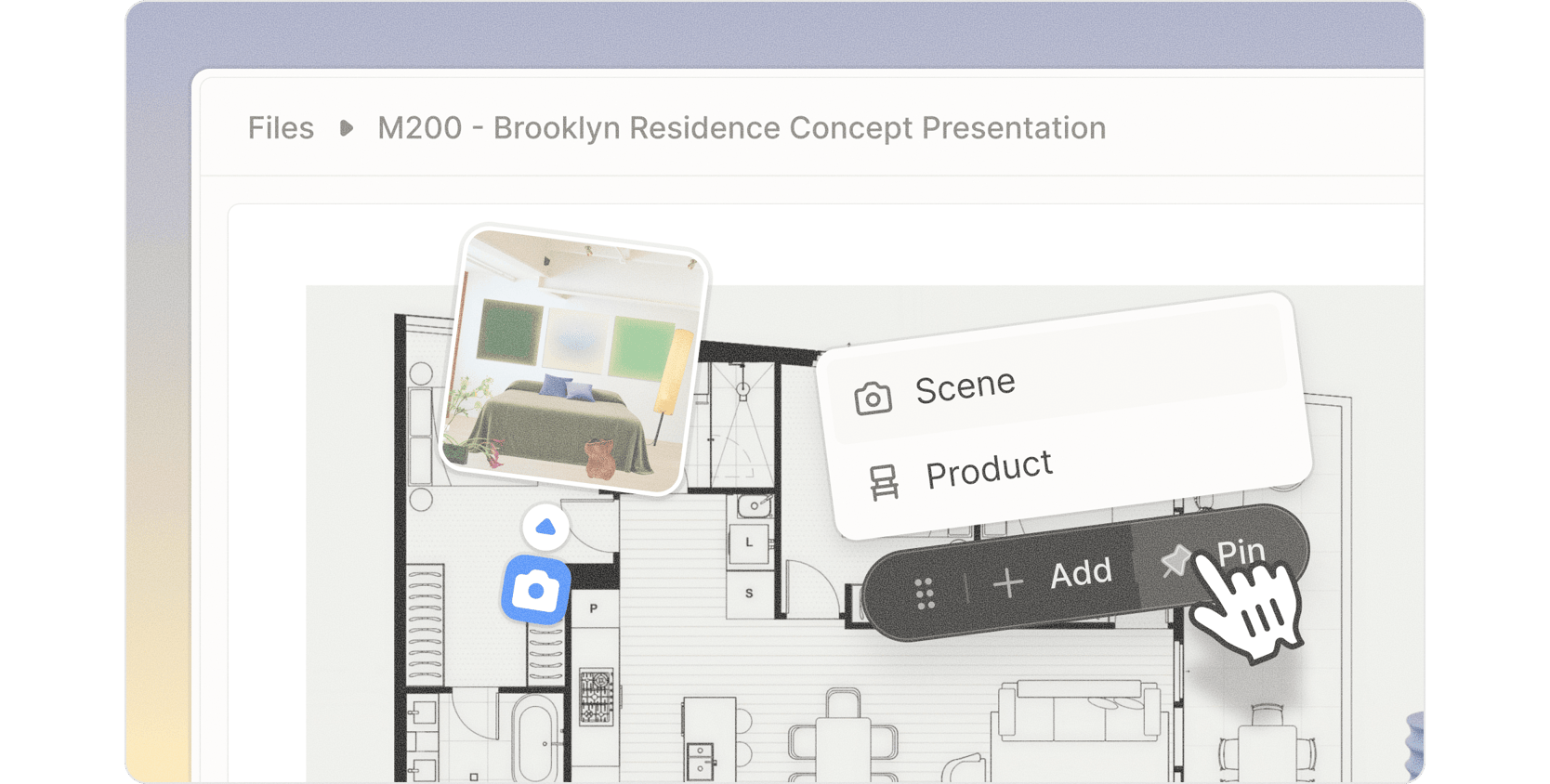This screenshot has height=784, width=1550.
Task: Click the blue direction arrow marker
Action: click(x=545, y=528)
